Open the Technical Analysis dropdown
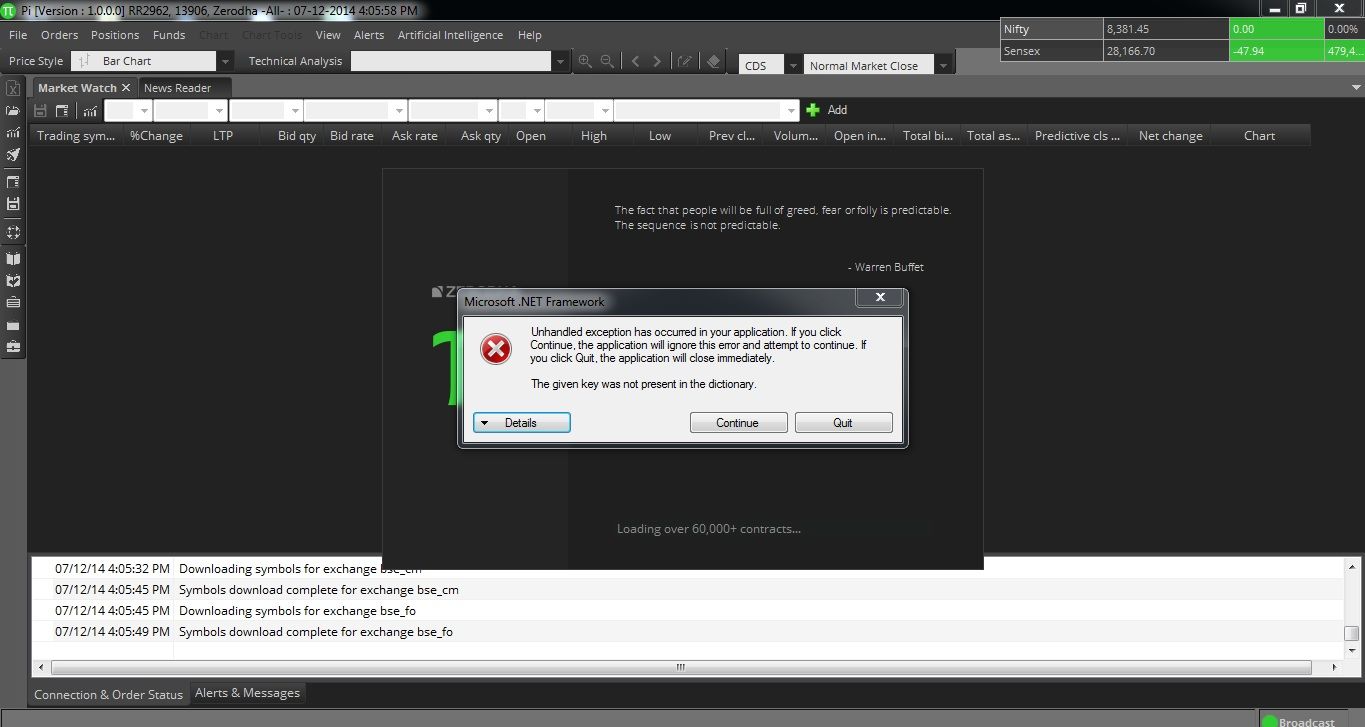Image resolution: width=1365 pixels, height=727 pixels. tap(560, 61)
